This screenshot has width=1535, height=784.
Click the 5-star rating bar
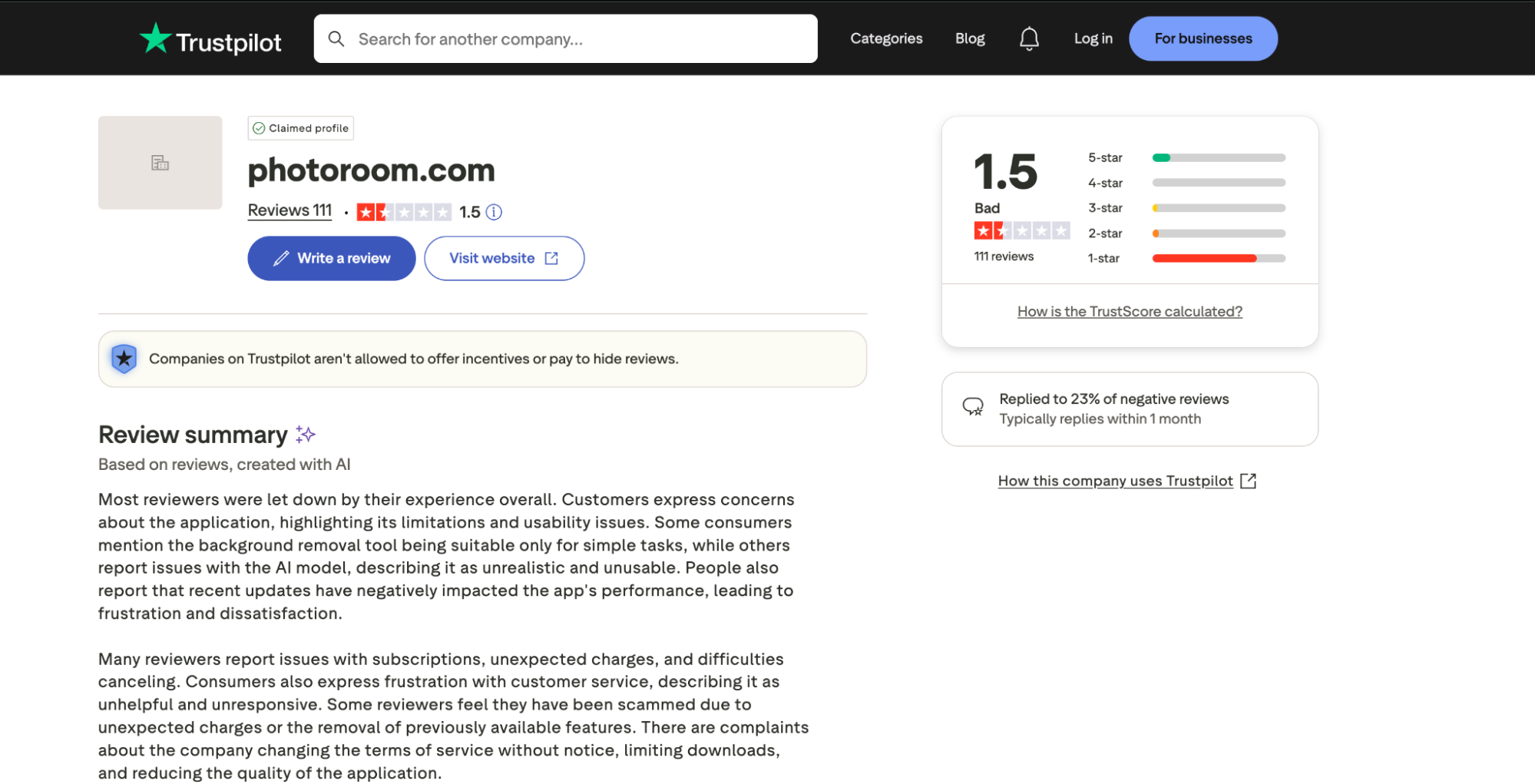click(1218, 157)
